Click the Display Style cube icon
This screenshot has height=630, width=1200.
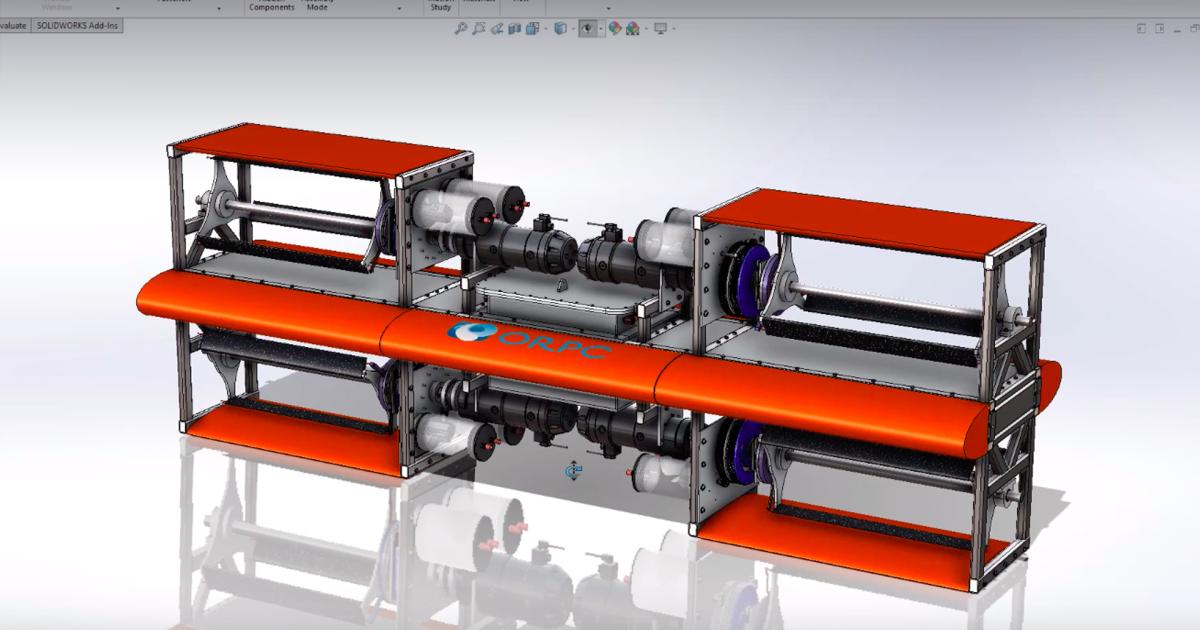[560, 29]
